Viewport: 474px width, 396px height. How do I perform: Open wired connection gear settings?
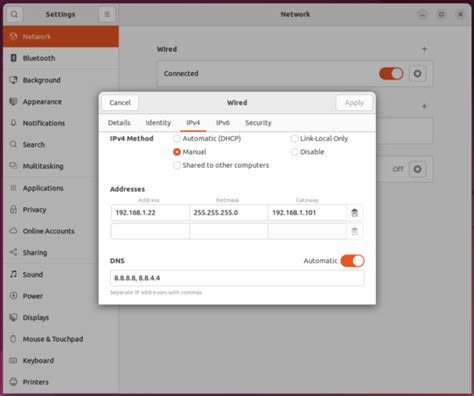(417, 74)
